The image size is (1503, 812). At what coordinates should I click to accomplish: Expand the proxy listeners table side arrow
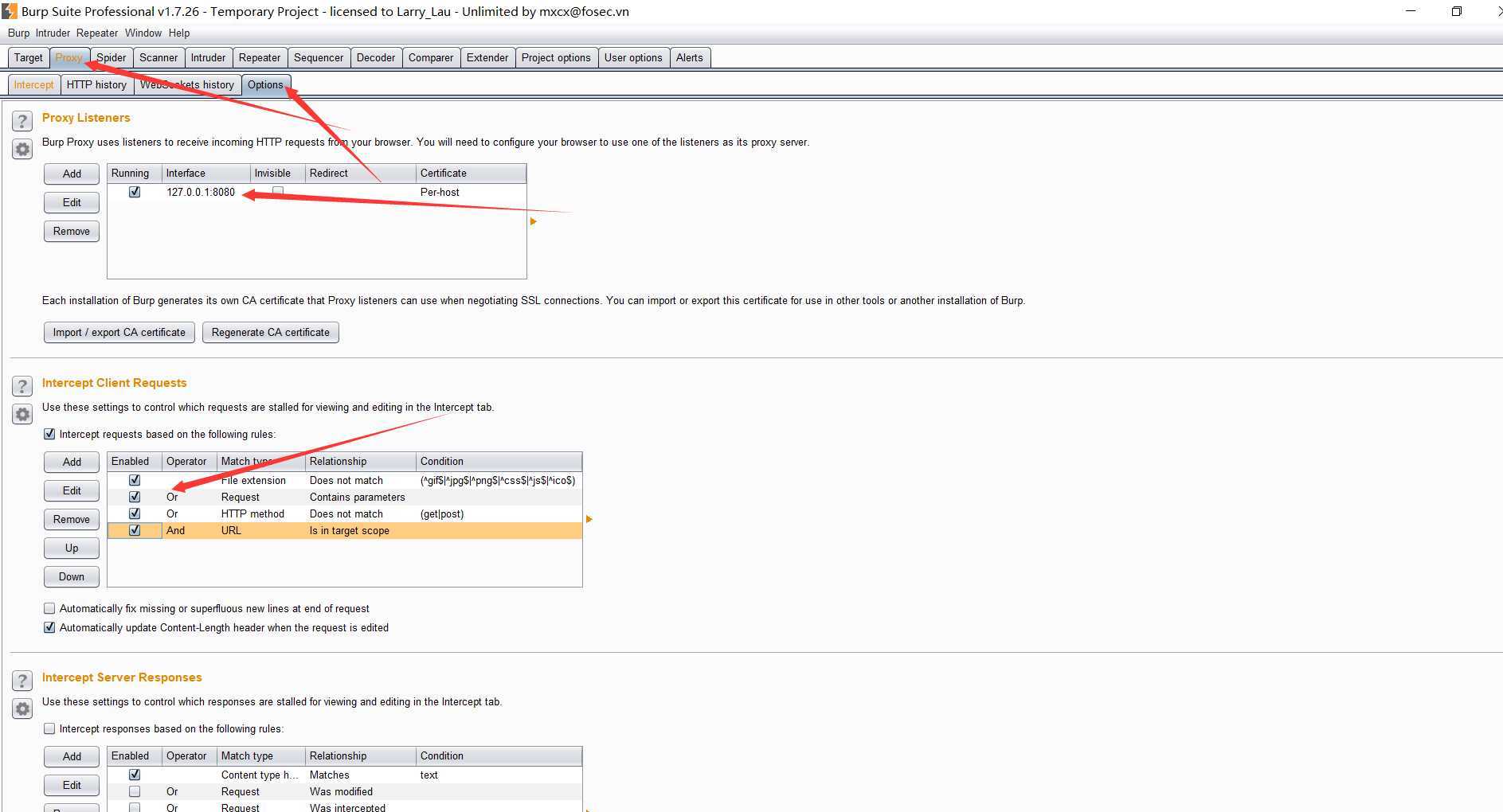coord(533,221)
